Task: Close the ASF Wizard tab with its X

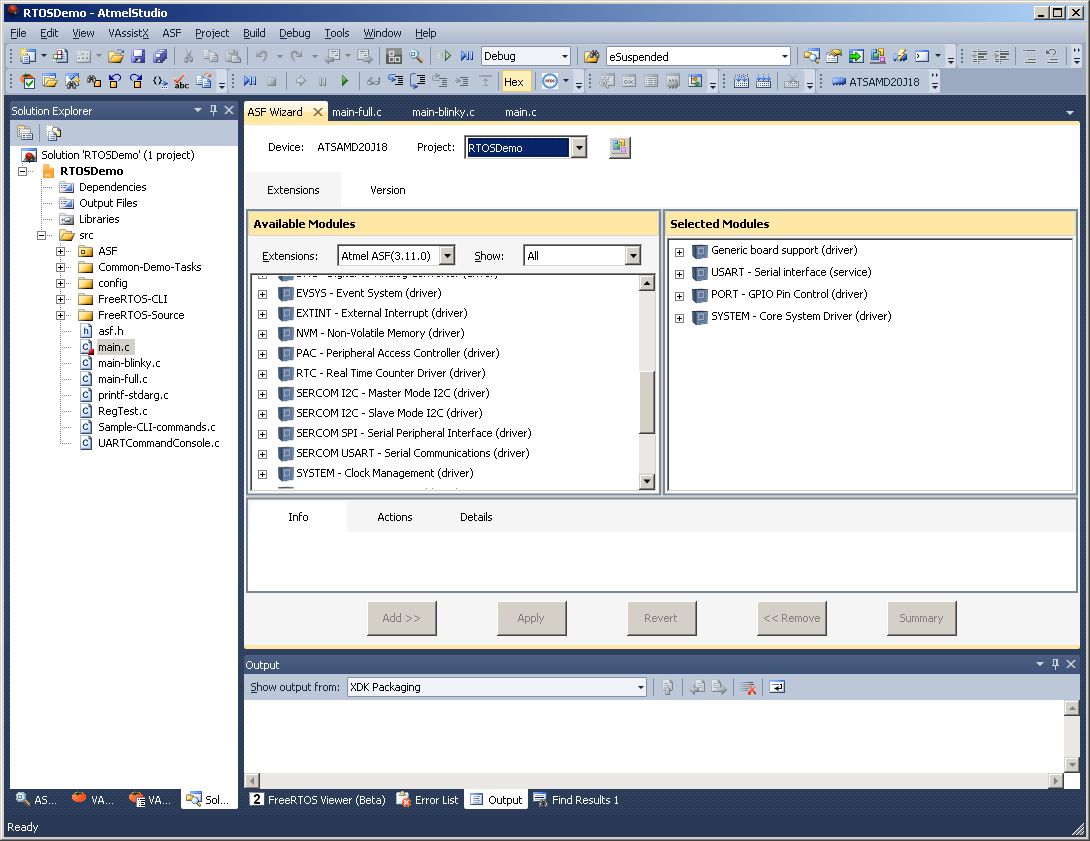Action: pyautogui.click(x=318, y=112)
